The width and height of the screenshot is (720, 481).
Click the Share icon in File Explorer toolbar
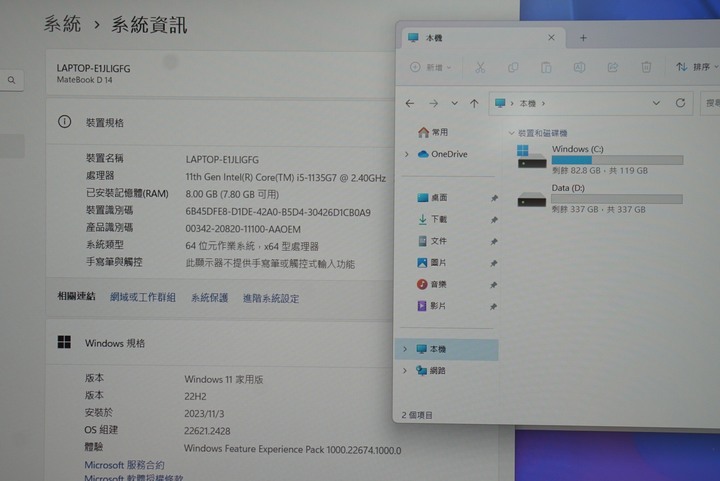coord(613,67)
